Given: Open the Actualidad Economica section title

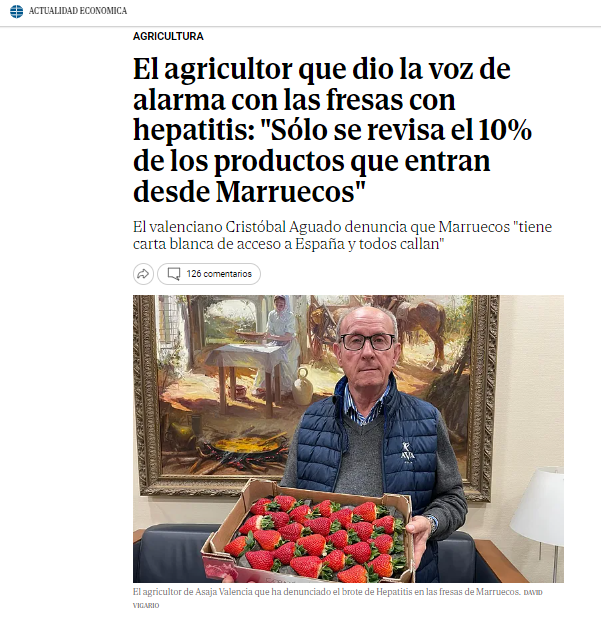Looking at the screenshot, I should point(78,11).
